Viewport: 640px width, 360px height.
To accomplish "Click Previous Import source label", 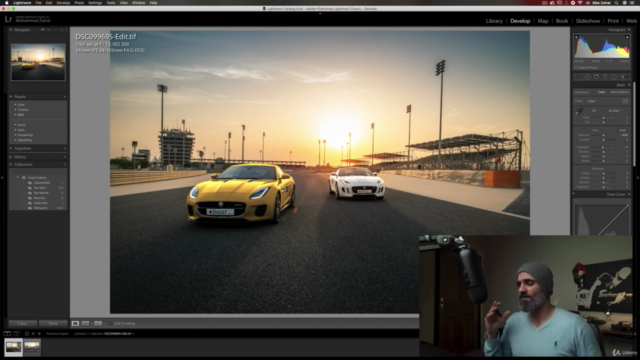I will (x=58, y=333).
